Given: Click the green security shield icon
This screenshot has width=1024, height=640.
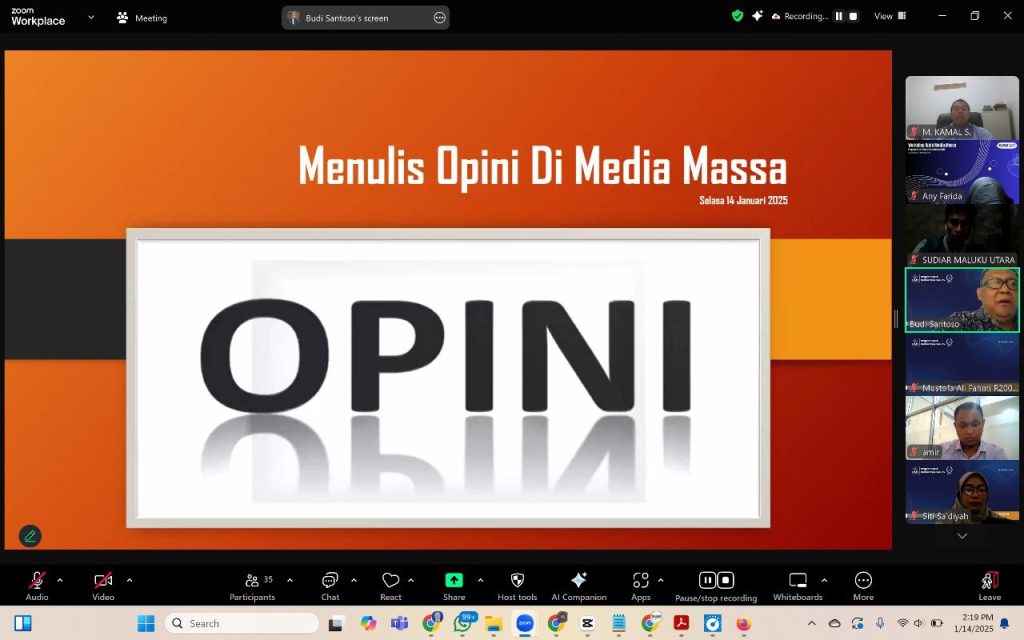Looking at the screenshot, I should tap(737, 16).
